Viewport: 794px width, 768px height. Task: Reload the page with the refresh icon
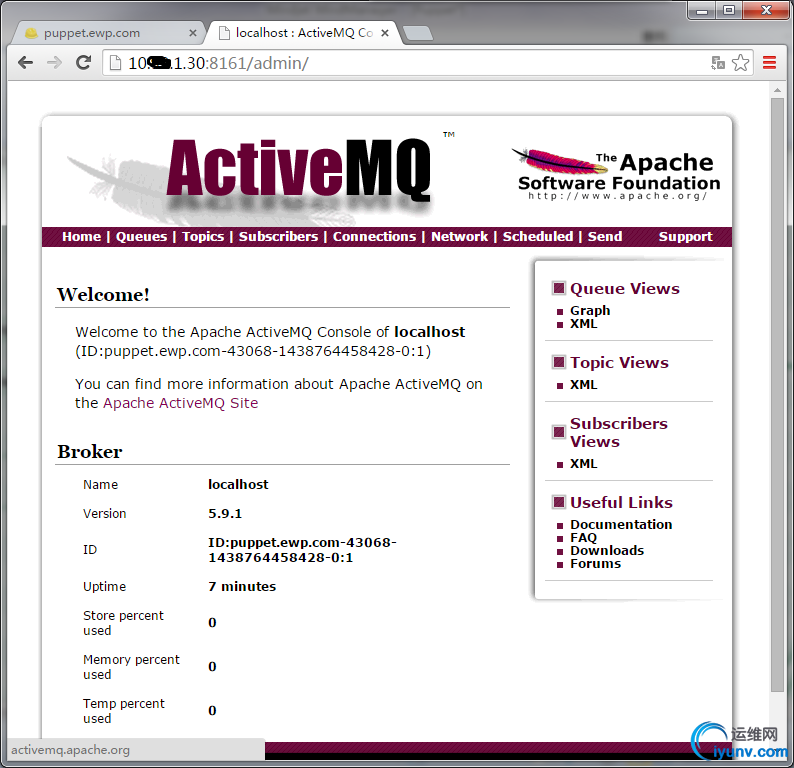point(83,63)
